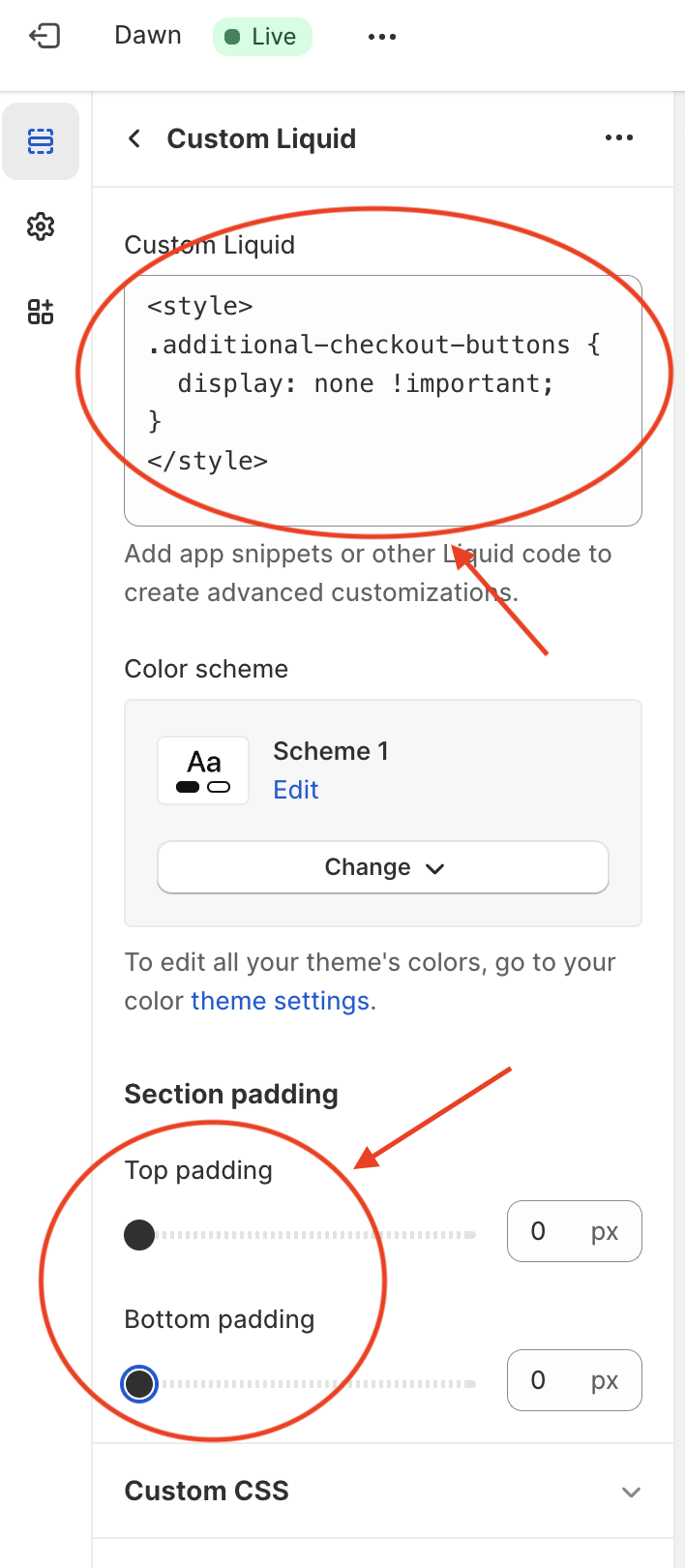
Task: Open the more actions menu in top bar
Action: click(x=382, y=36)
